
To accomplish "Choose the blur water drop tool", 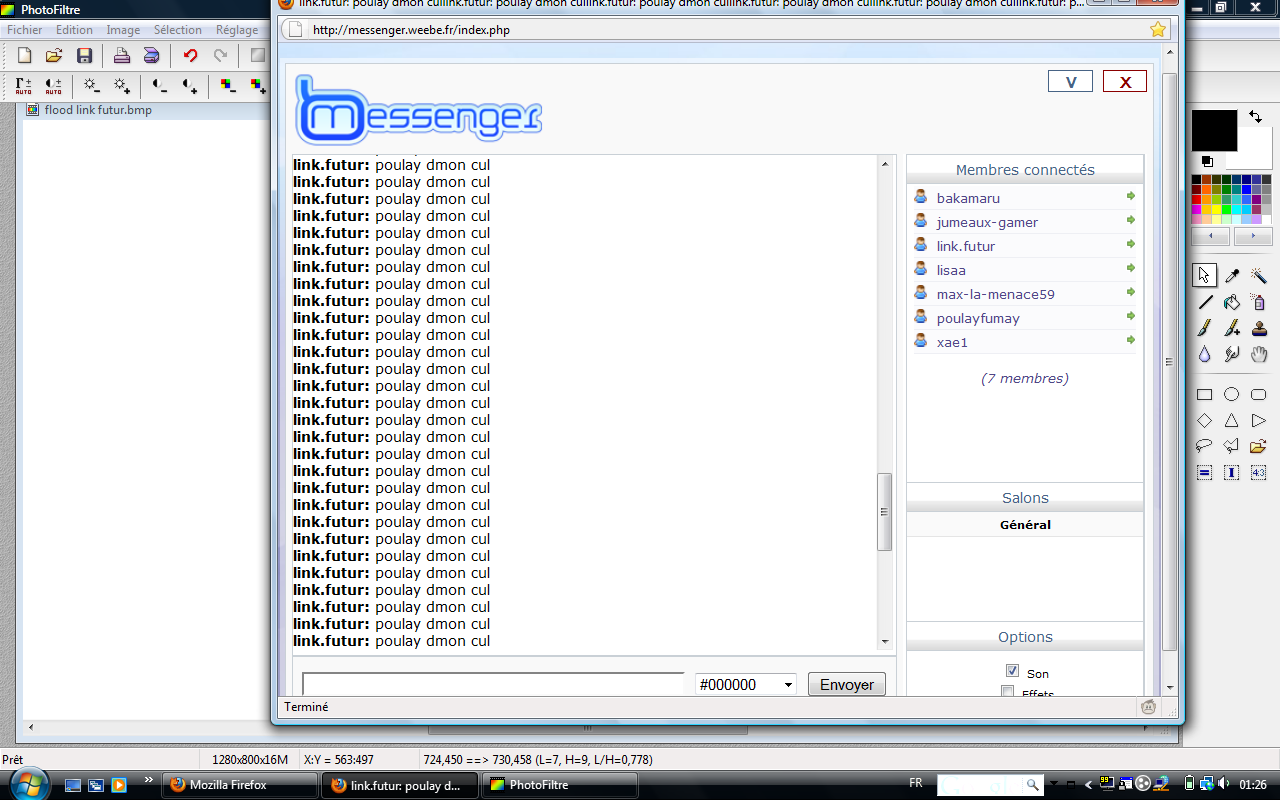I will (1205, 354).
